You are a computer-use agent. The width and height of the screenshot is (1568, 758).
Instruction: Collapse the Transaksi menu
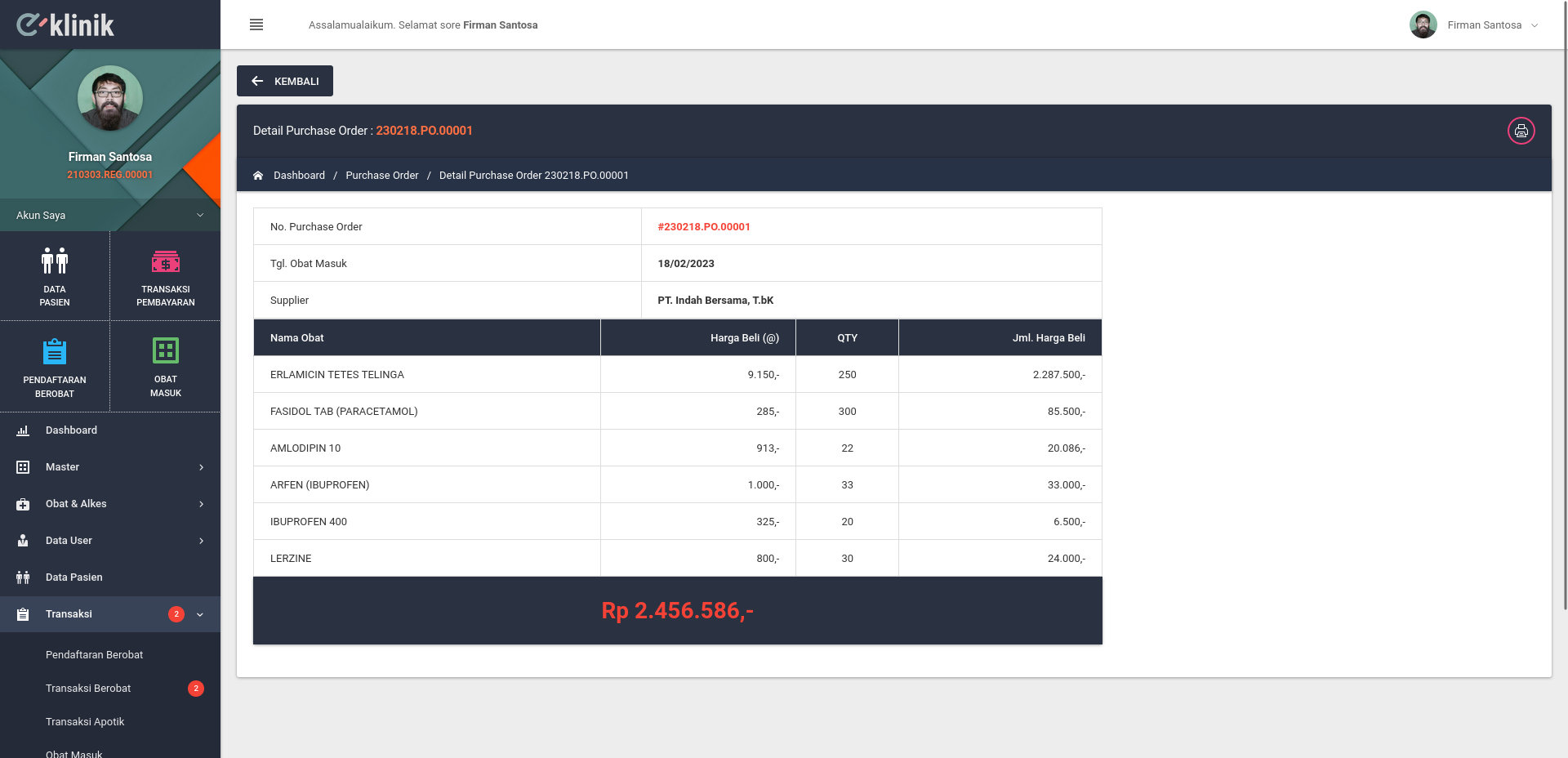pos(110,614)
